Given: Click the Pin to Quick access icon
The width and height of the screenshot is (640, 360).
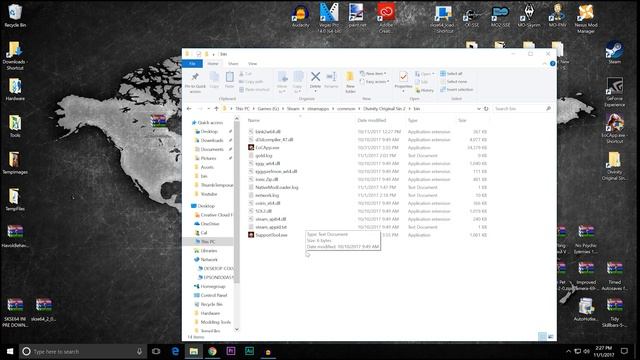Looking at the screenshot, I should point(195,77).
